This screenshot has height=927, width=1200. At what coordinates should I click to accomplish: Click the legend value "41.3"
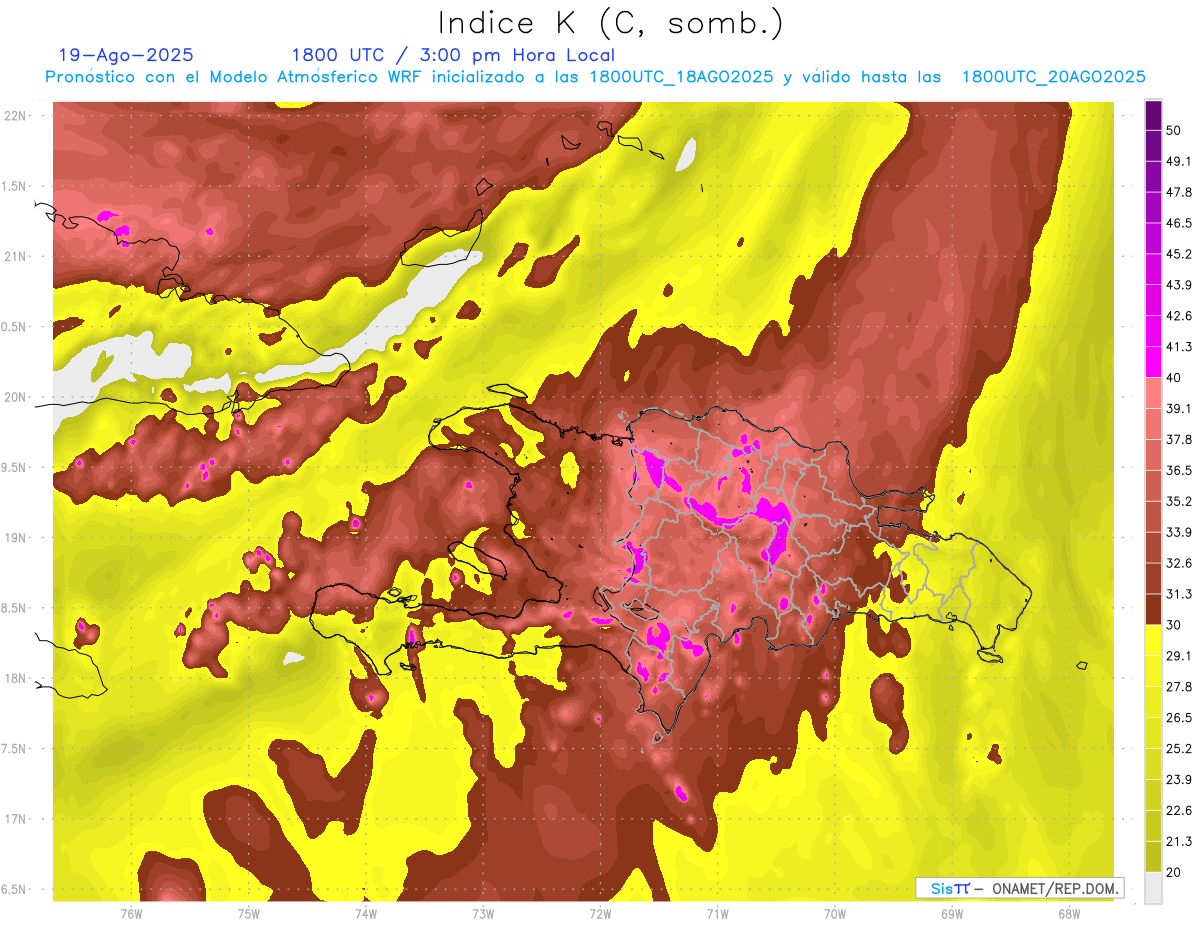click(x=1178, y=347)
